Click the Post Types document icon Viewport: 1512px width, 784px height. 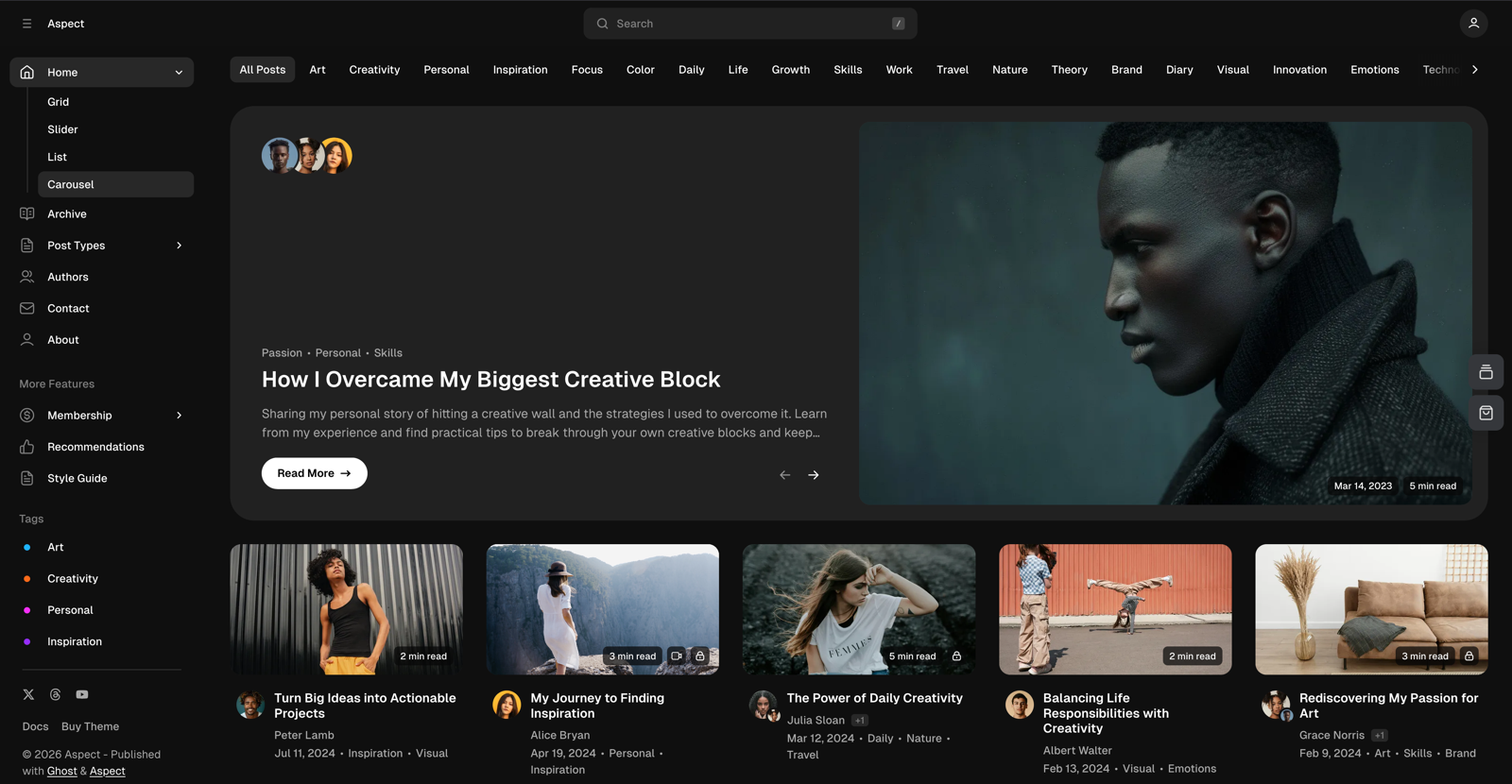pos(27,246)
